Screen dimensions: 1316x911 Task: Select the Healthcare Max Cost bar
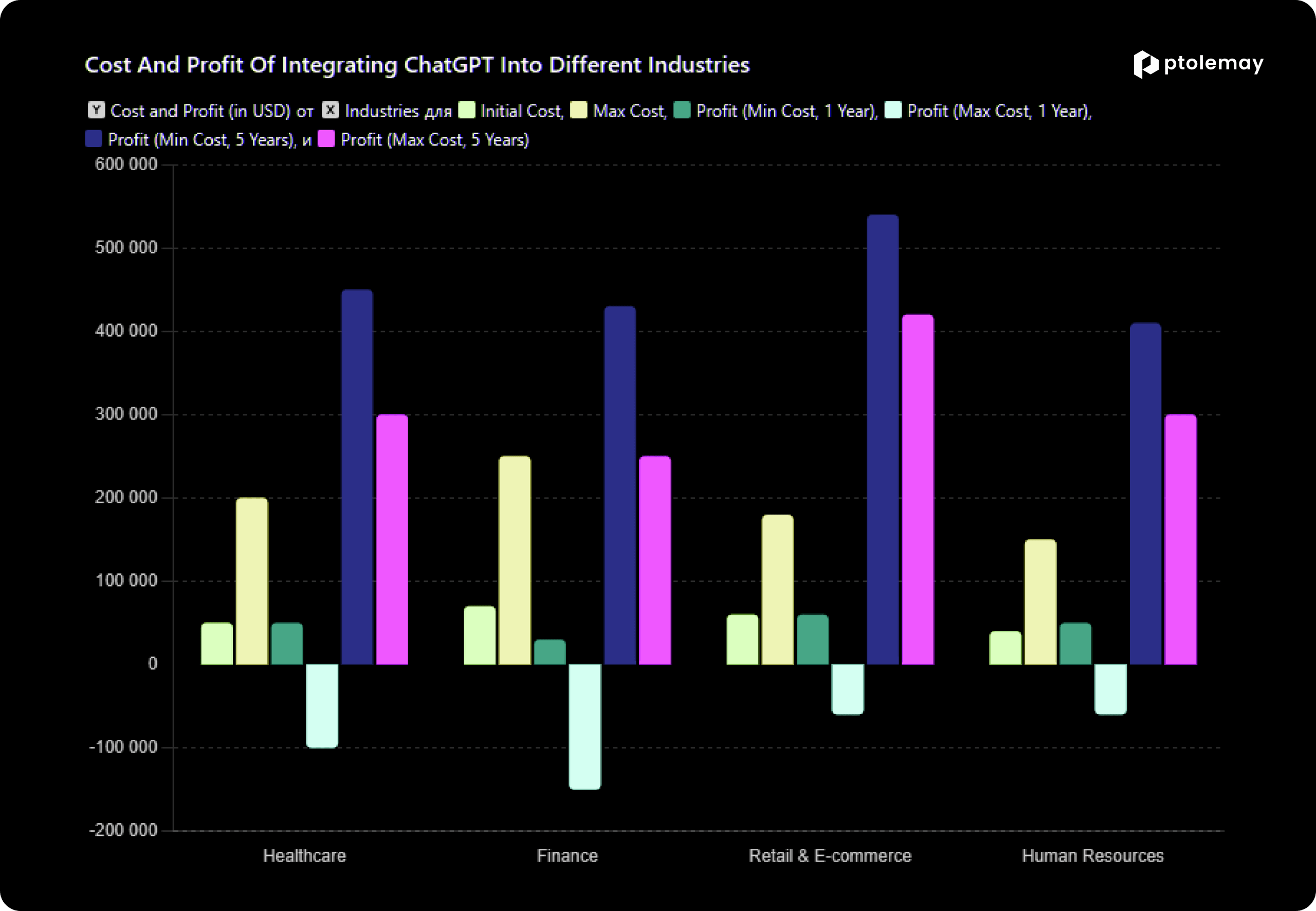(252, 581)
